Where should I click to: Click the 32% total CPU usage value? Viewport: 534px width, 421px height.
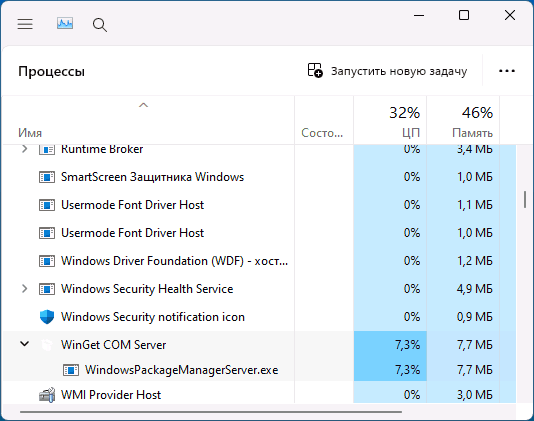pos(405,113)
